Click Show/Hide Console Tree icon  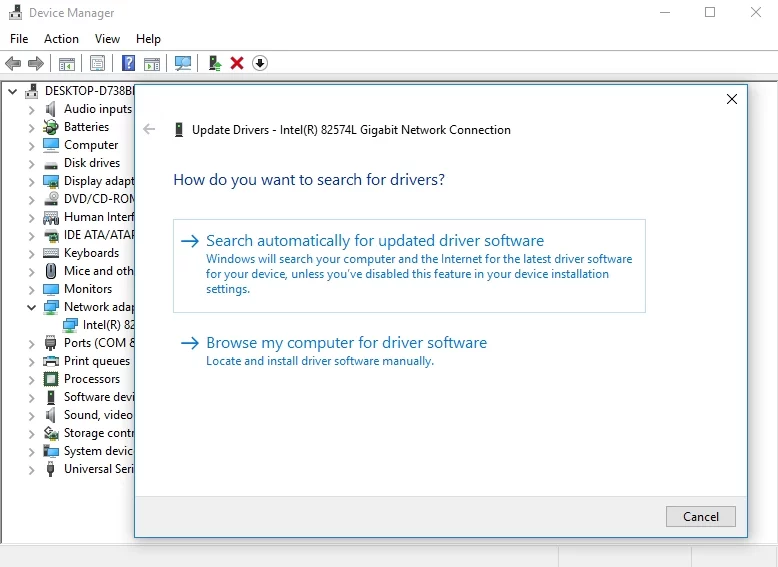coord(67,63)
